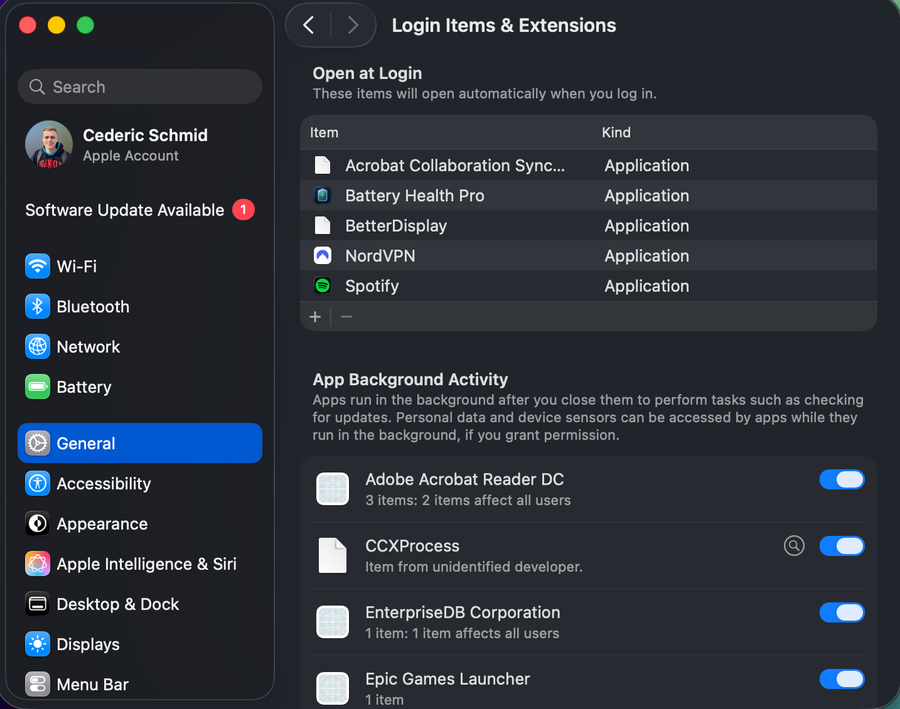
Task: Click the Application kind cell for NordVPN
Action: pyautogui.click(x=647, y=256)
